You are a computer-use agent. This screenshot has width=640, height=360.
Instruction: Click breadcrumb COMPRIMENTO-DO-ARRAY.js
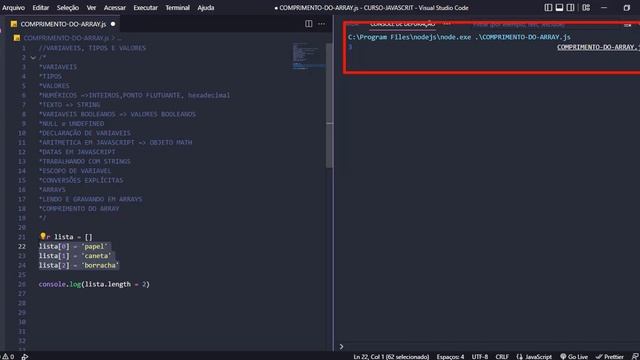tap(66, 38)
